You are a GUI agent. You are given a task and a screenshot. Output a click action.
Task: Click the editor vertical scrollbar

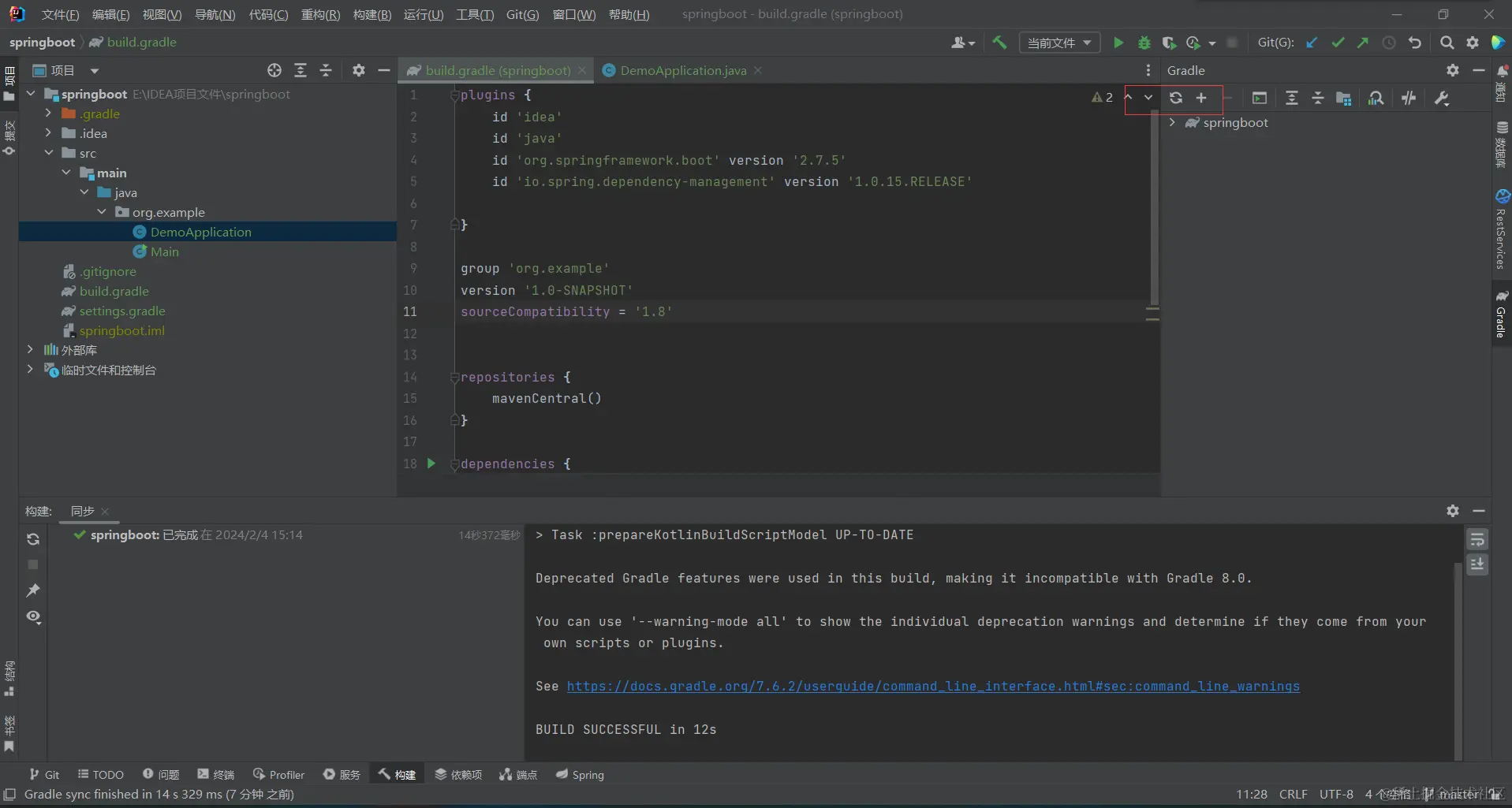coord(1154,205)
